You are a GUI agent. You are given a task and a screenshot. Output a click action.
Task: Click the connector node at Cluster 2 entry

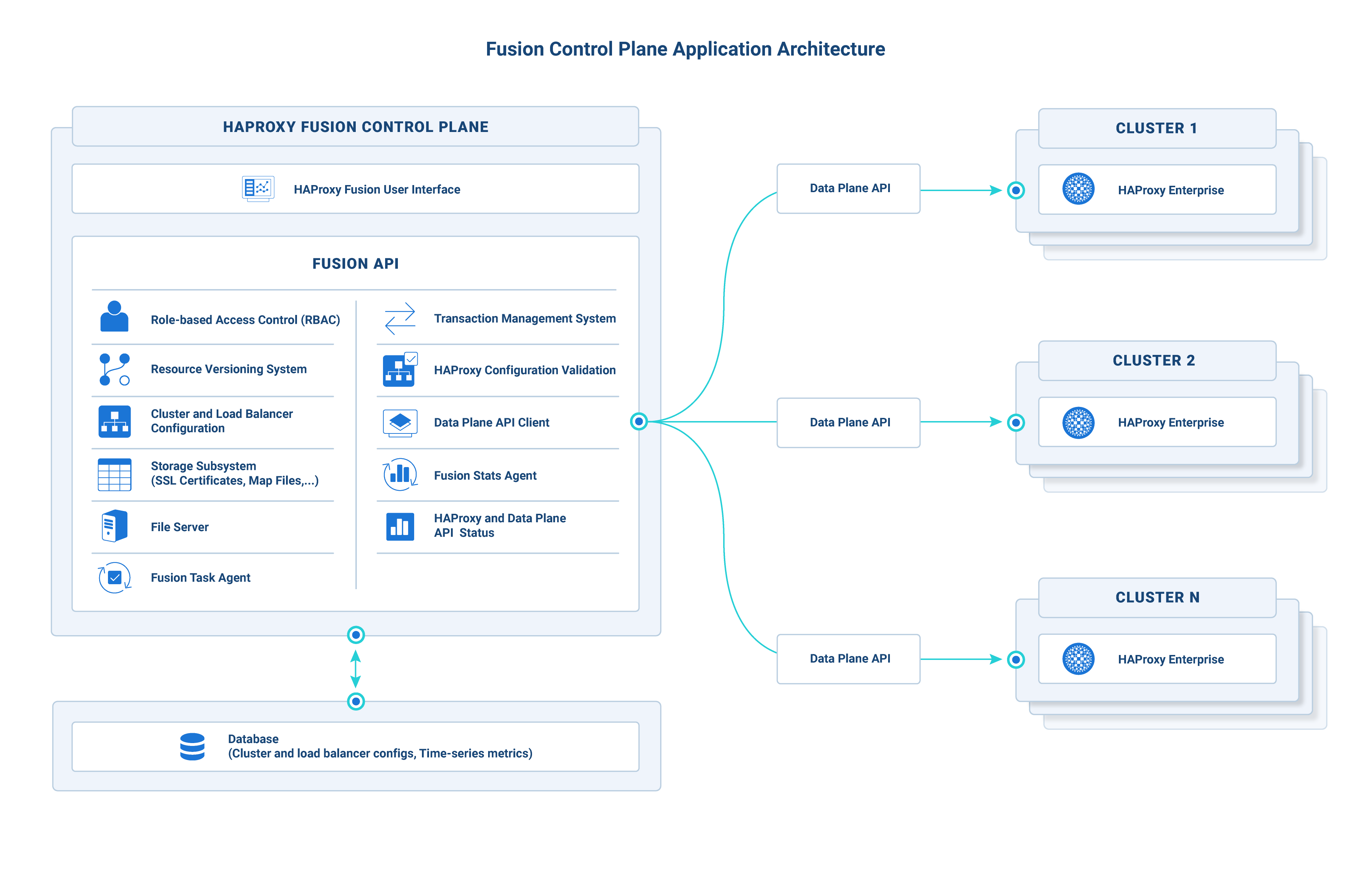[x=1016, y=422]
